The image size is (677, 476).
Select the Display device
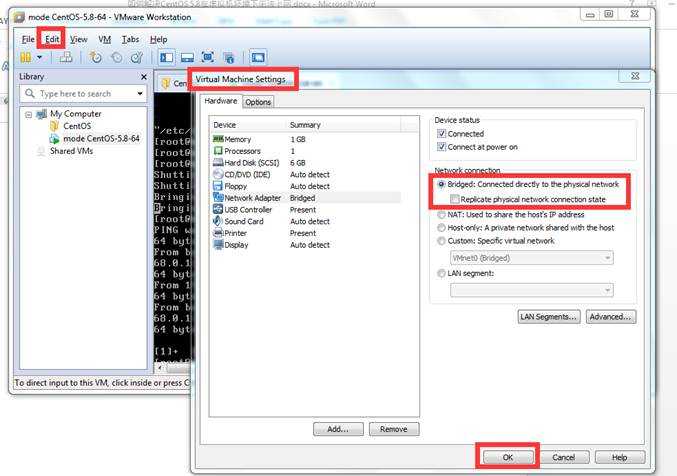[307, 244]
